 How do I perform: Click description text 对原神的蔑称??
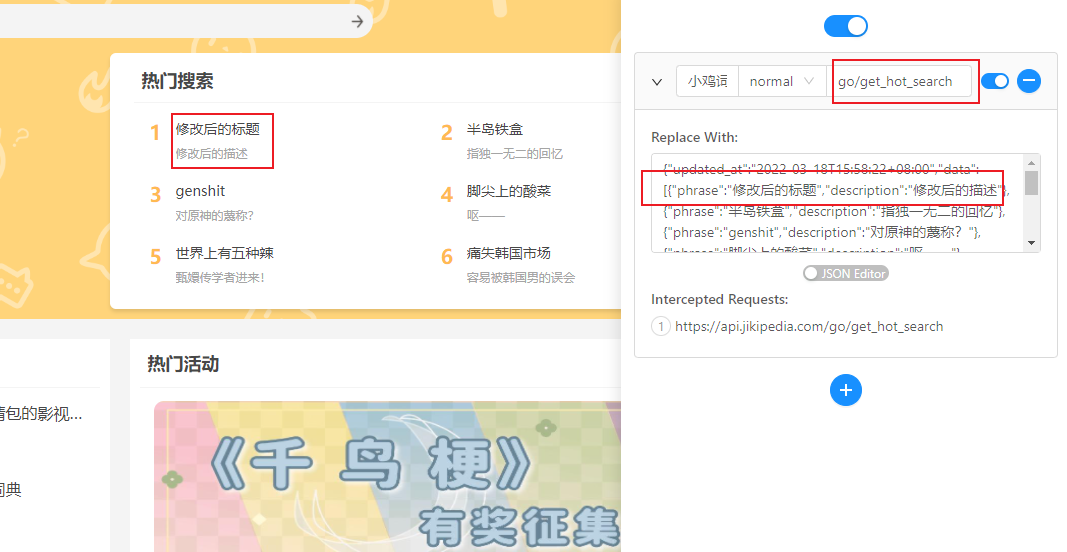pos(214,216)
